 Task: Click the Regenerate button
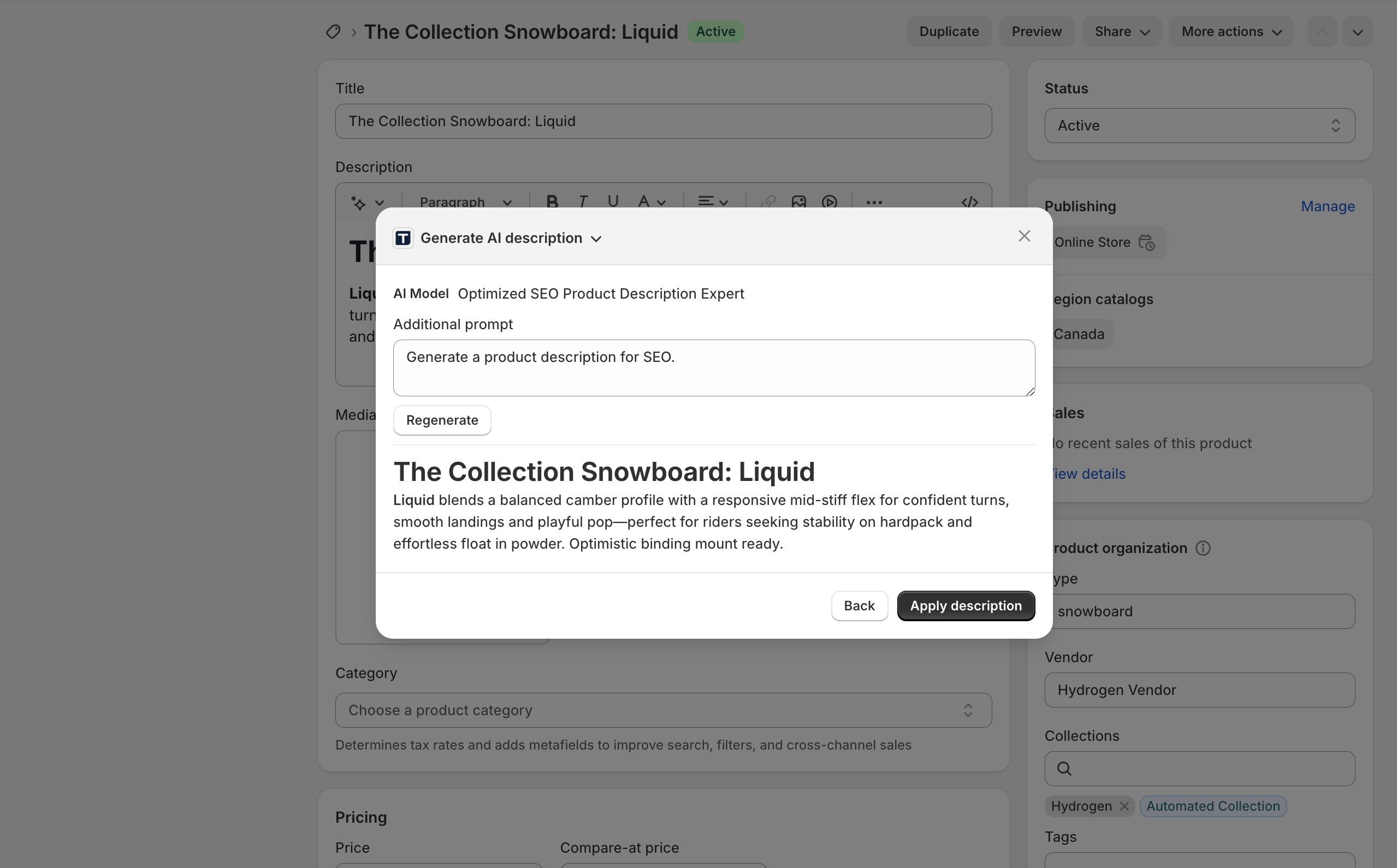[x=442, y=420]
